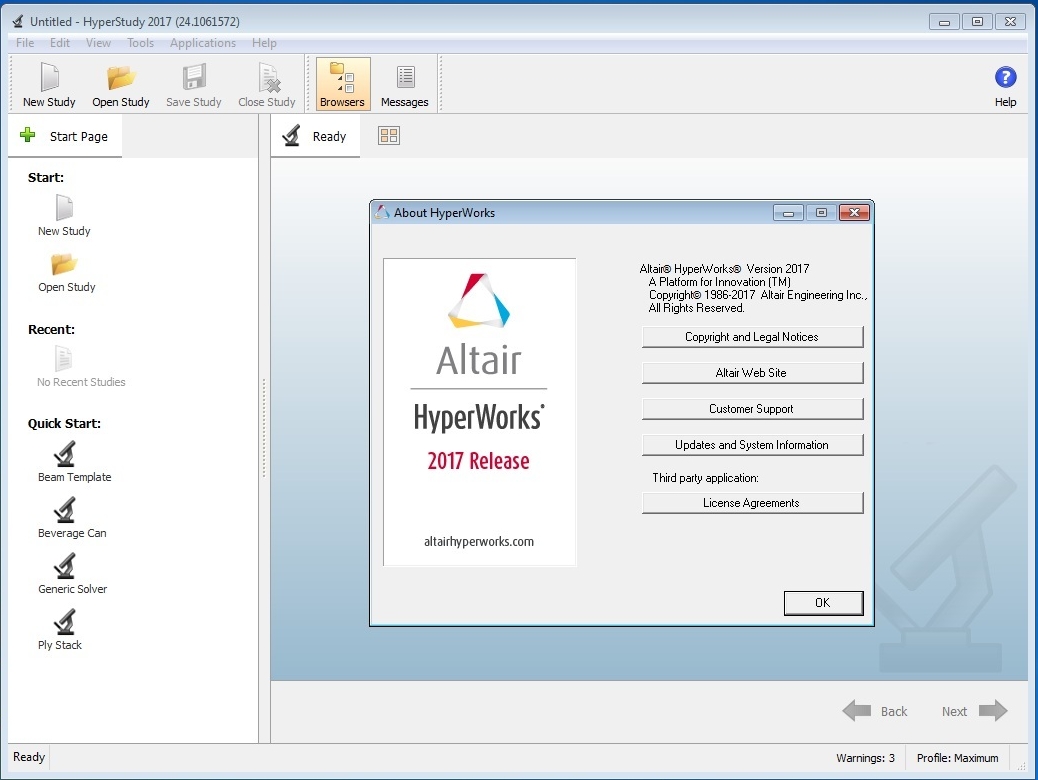Launch the Beverage Can quick start
Viewport: 1038px width, 780px height.
(71, 518)
